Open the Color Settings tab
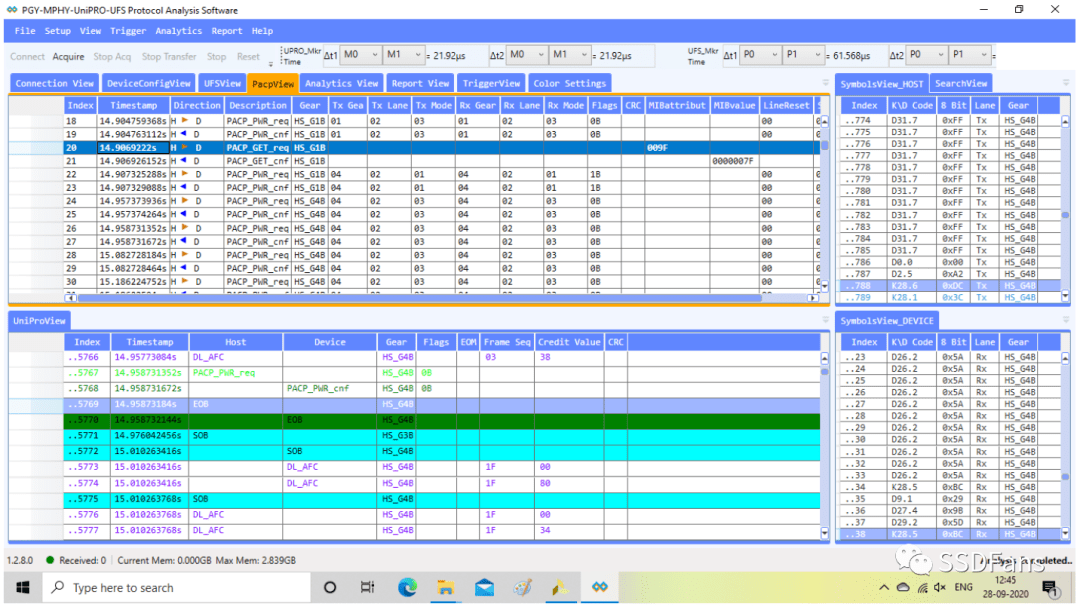1080x607 pixels. [x=570, y=83]
